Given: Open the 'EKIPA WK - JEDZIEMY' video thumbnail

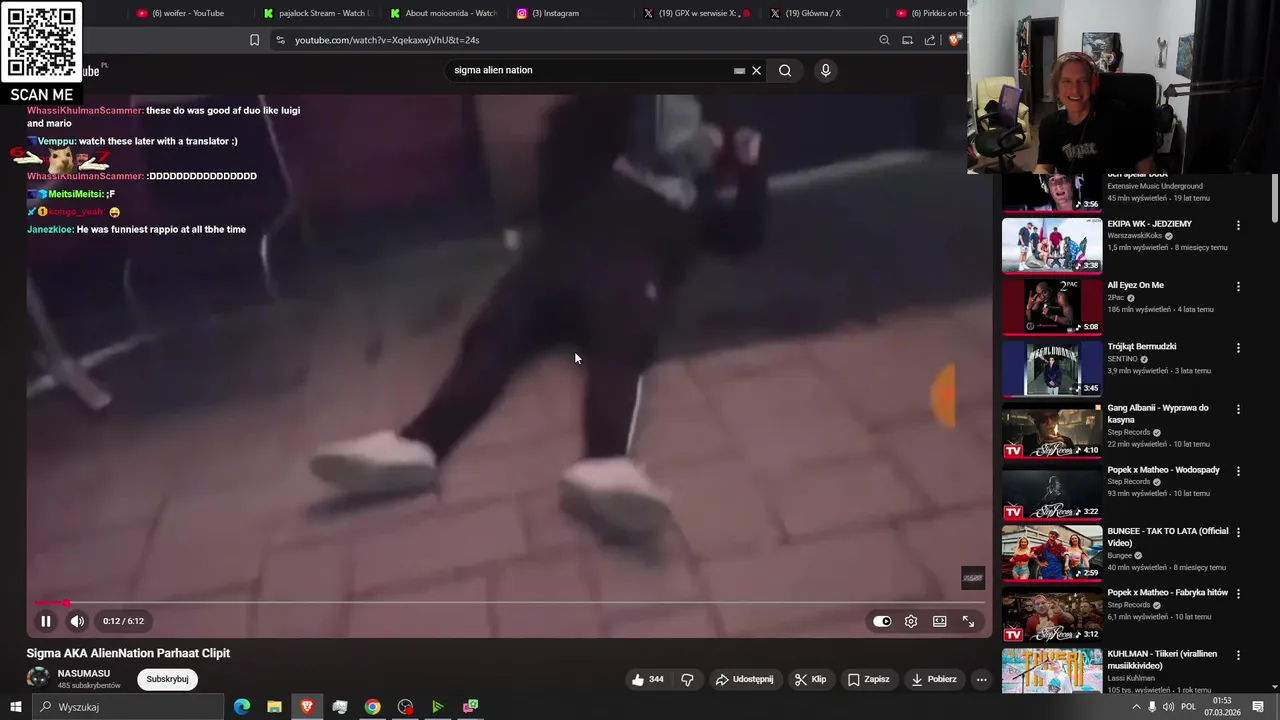Looking at the screenshot, I should pyautogui.click(x=1052, y=245).
